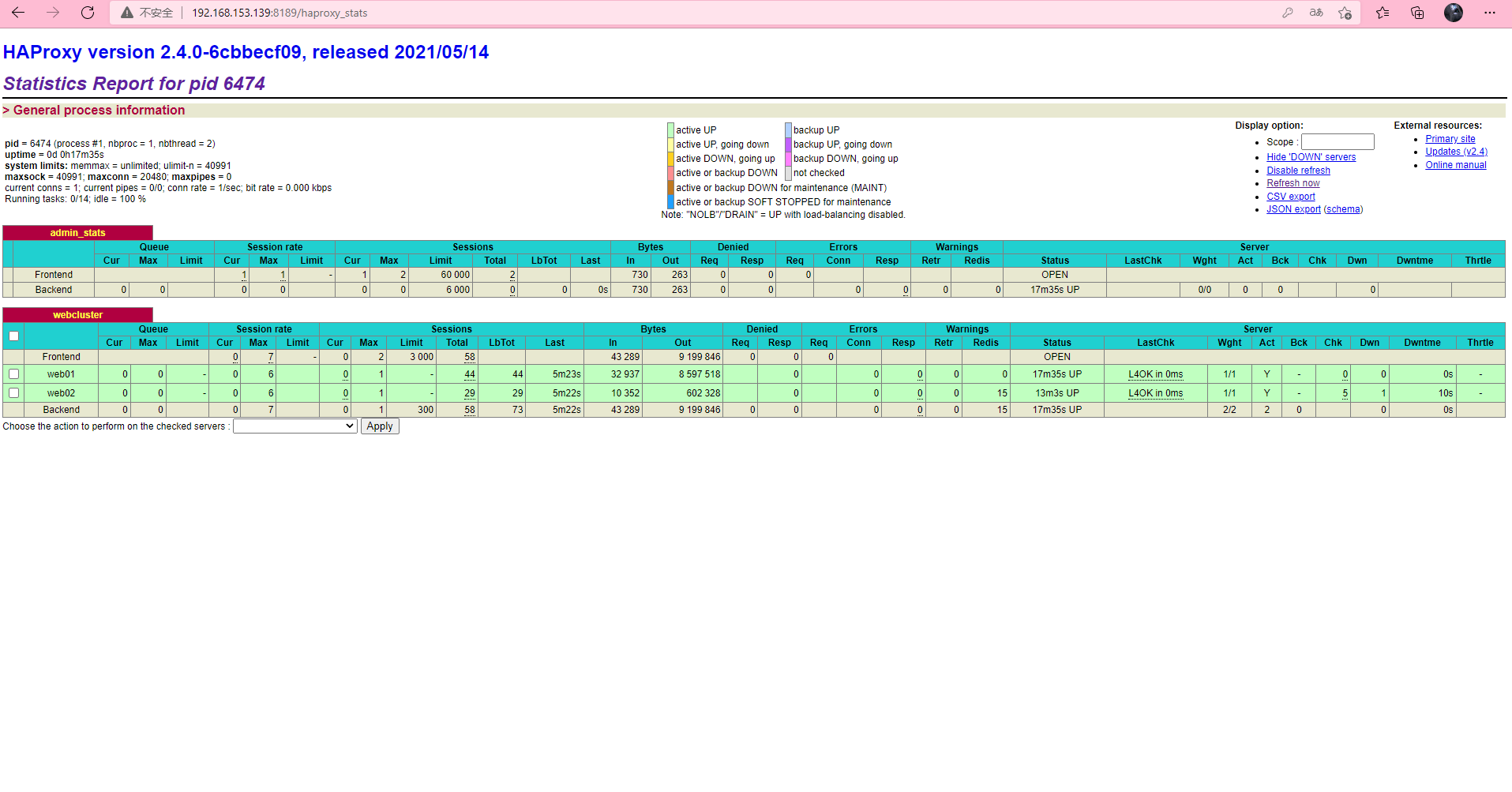This screenshot has height=792, width=1512.
Task: Click the active or backup DOWN swatch
Action: (670, 173)
